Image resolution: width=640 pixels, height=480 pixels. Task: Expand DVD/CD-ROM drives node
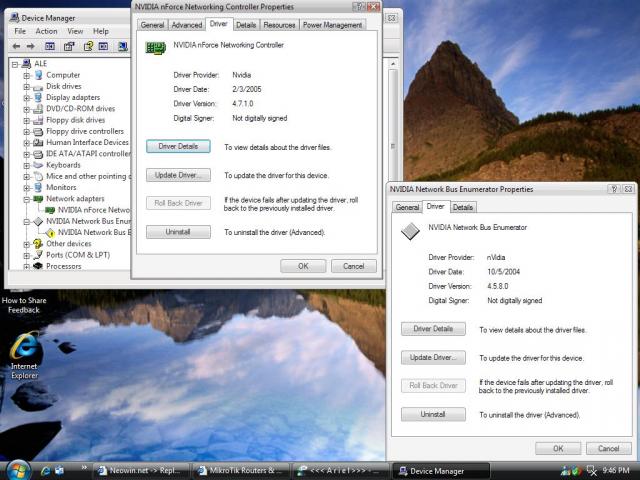point(27,109)
